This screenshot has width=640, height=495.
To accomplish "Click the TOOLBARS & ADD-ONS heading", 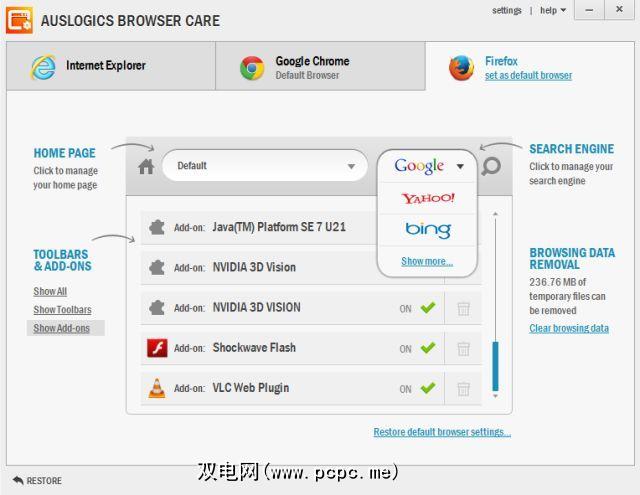I will [62, 260].
